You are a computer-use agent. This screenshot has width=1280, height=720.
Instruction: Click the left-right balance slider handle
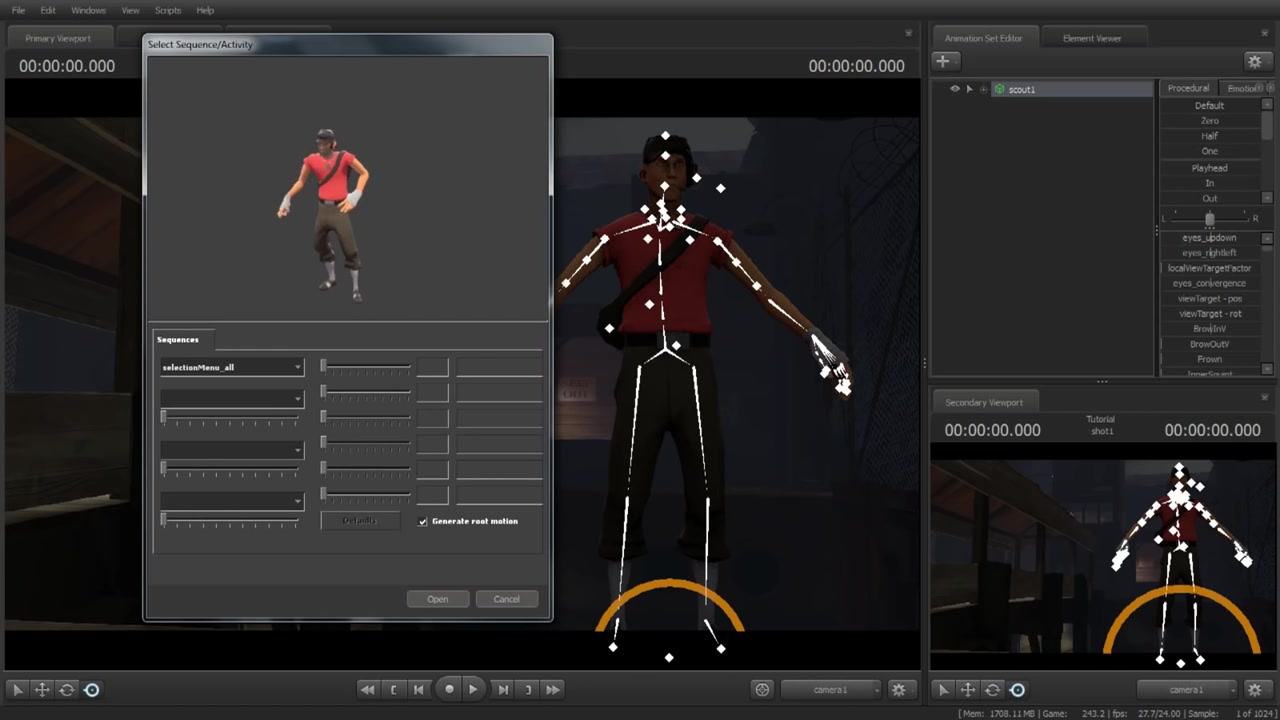(x=1210, y=218)
